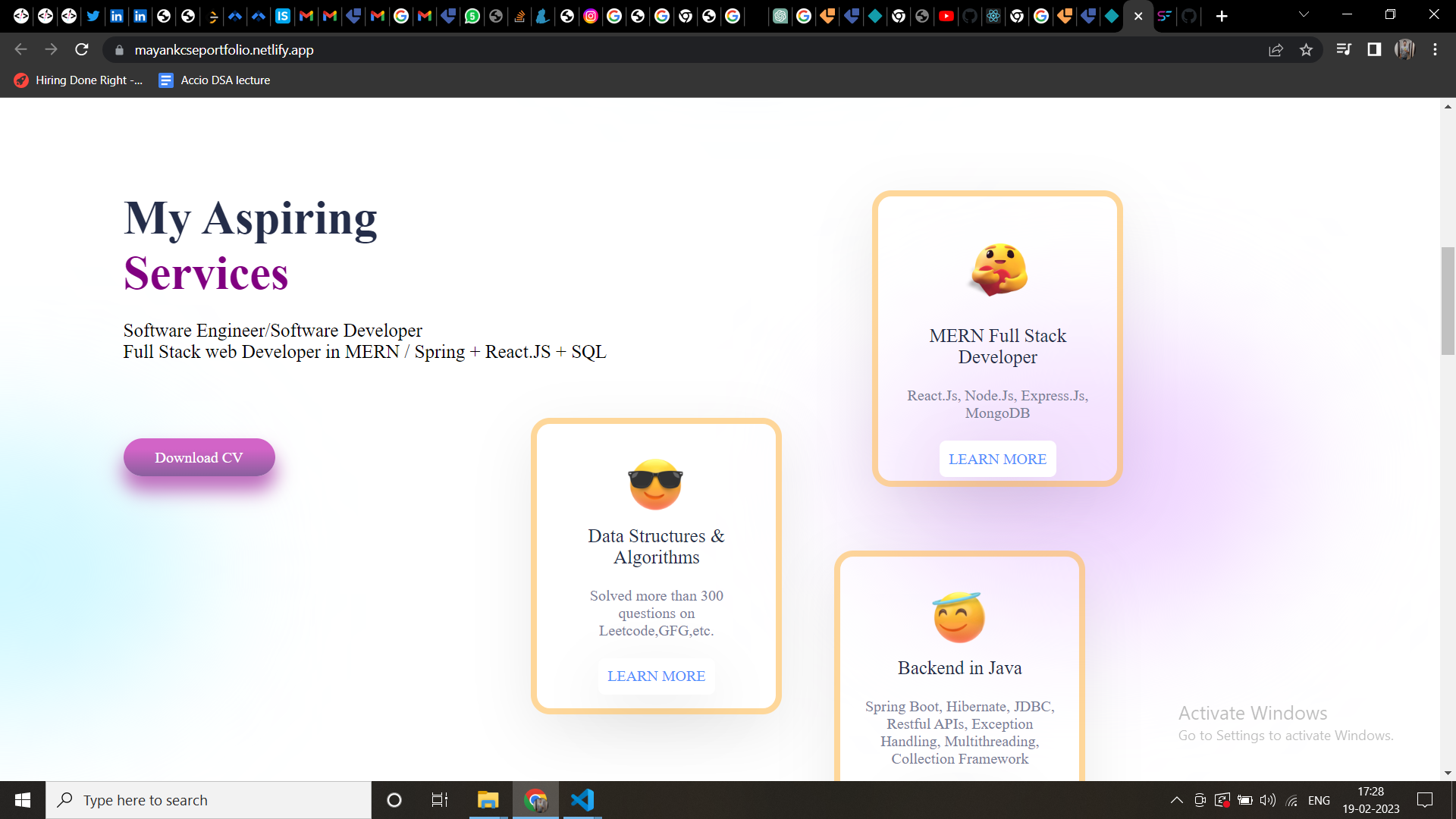The image size is (1456, 819).
Task: Mute system volume from the system tray
Action: [x=1267, y=799]
